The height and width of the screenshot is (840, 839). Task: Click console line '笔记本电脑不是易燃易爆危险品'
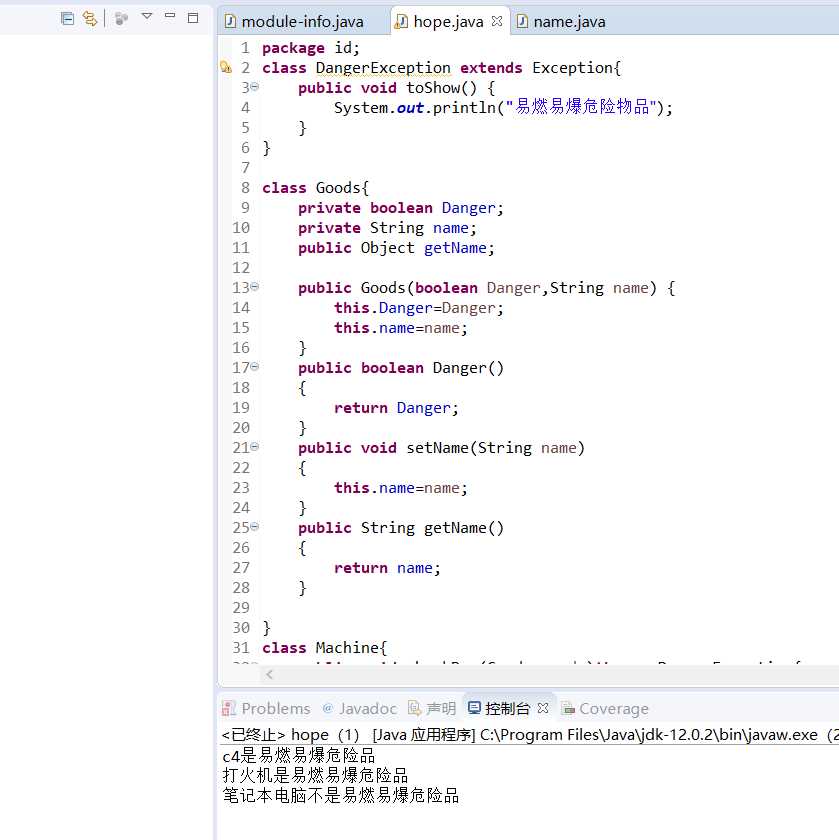[x=341, y=795]
